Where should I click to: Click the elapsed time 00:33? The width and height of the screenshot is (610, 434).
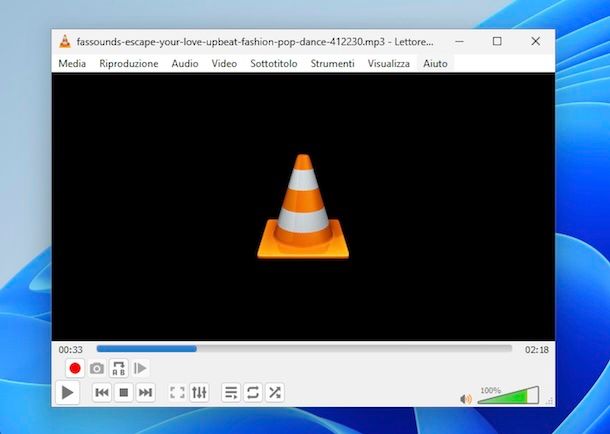point(70,350)
